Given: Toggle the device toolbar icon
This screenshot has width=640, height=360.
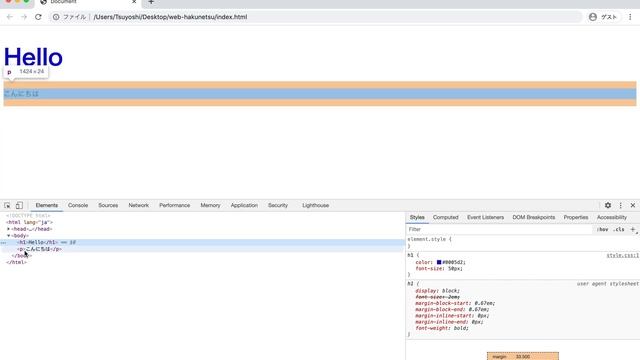Looking at the screenshot, I should pyautogui.click(x=19, y=205).
